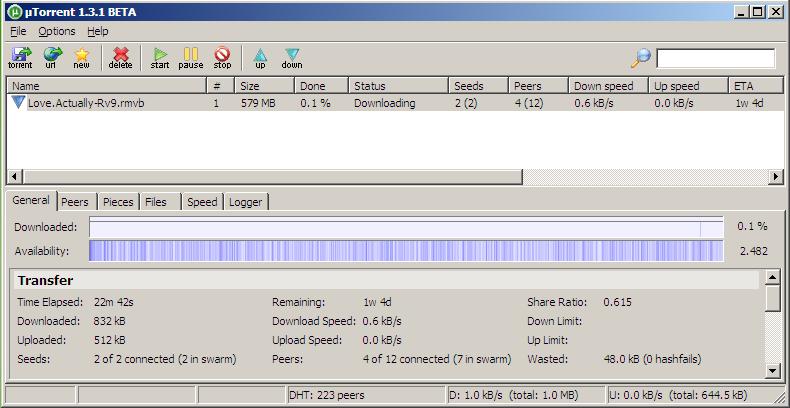Screen dimensions: 790x408
Task: Click the Uploaded value 512 kB
Action: pyautogui.click(x=109, y=341)
